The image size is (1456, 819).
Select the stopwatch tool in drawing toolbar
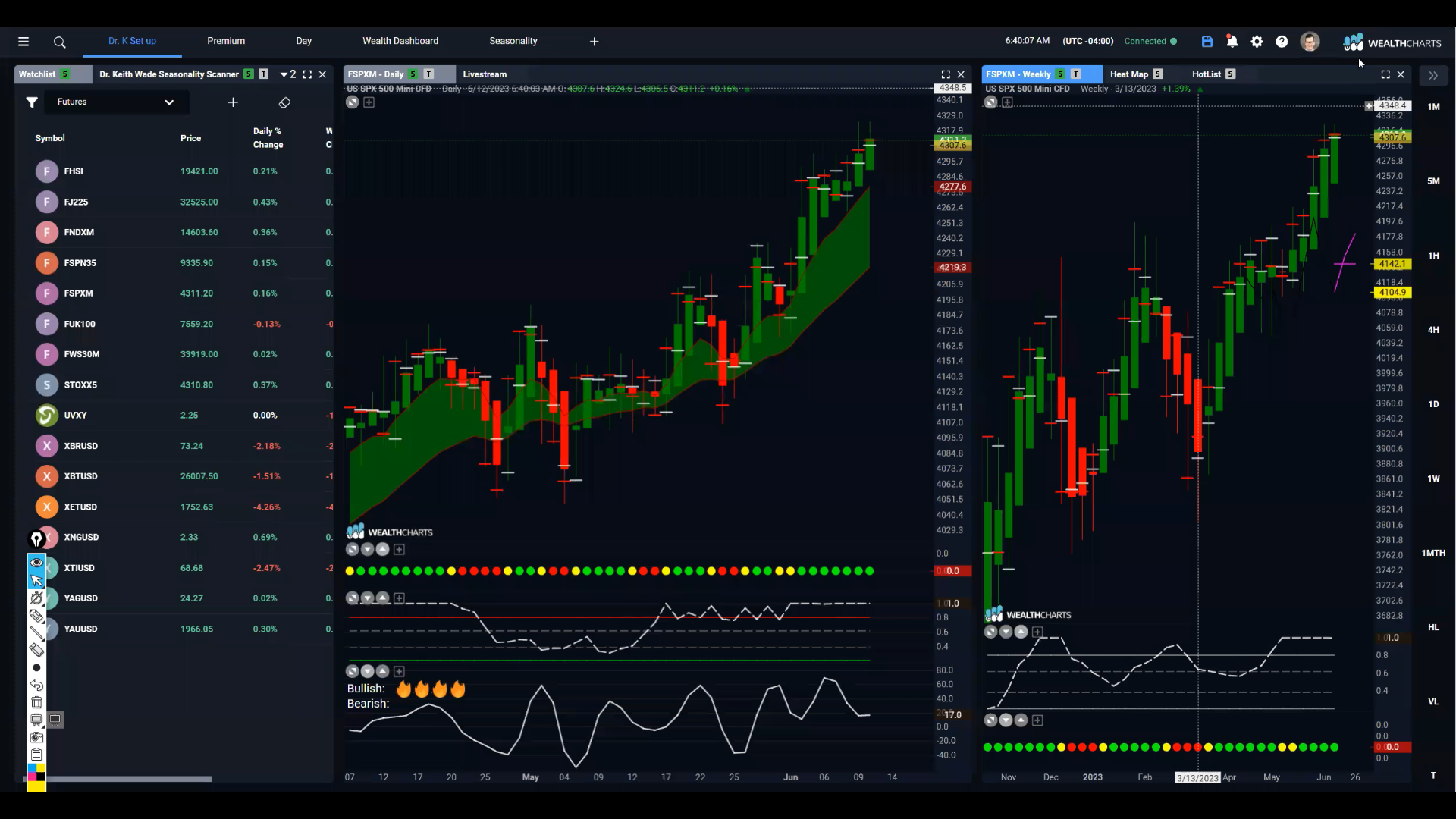[36, 598]
